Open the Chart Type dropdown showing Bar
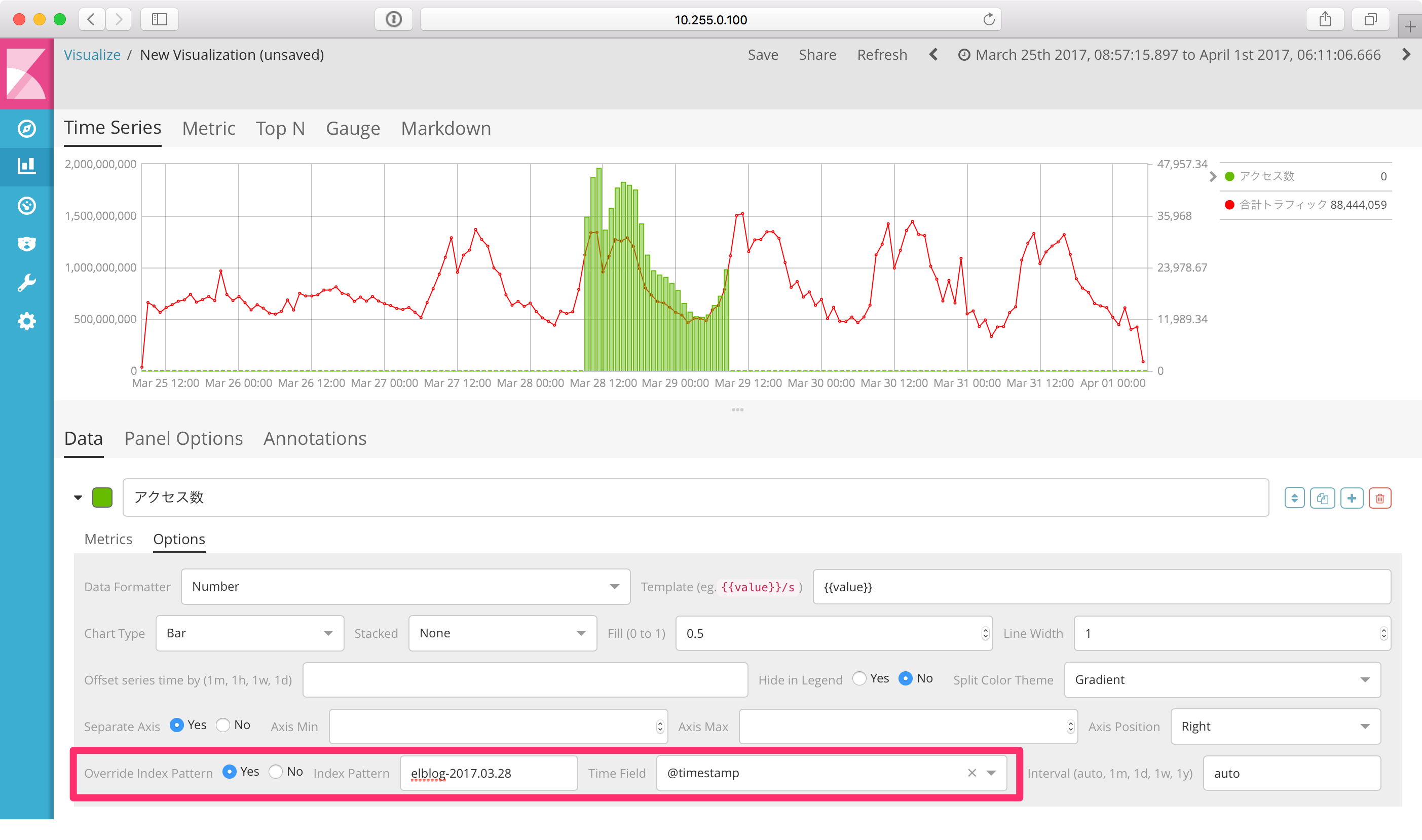The width and height of the screenshot is (1422, 840). [249, 633]
